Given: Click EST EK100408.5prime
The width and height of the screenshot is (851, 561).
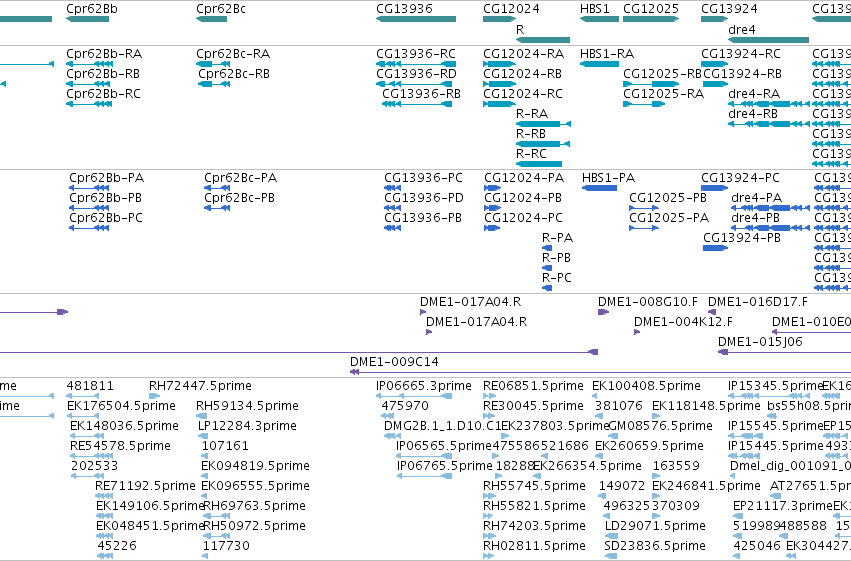Looking at the screenshot, I should [x=646, y=386].
